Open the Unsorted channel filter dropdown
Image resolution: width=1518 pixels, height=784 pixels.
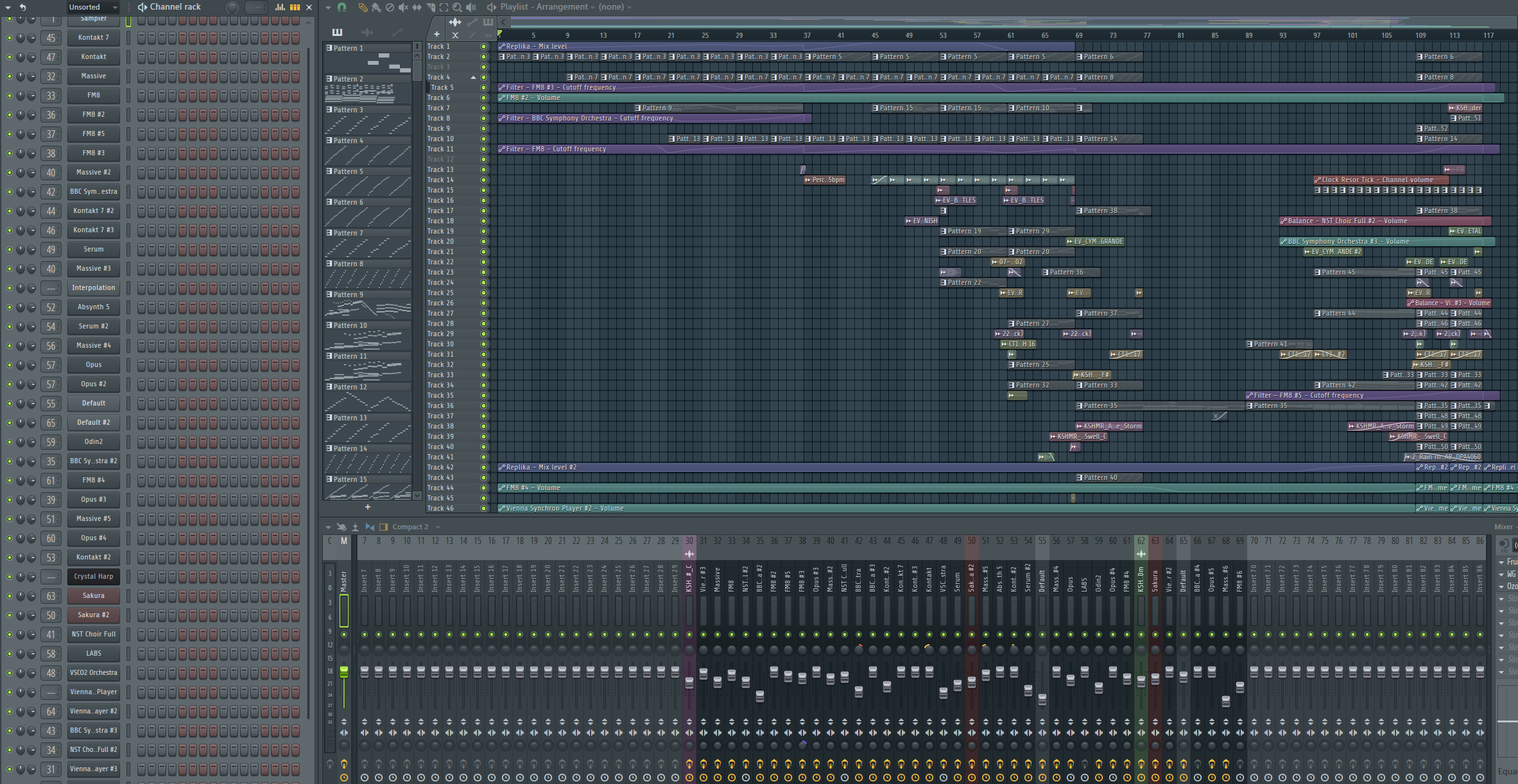[93, 7]
